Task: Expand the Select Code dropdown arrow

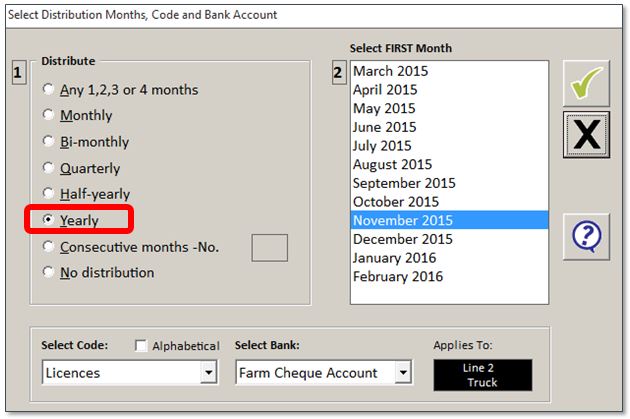Action: pos(209,372)
